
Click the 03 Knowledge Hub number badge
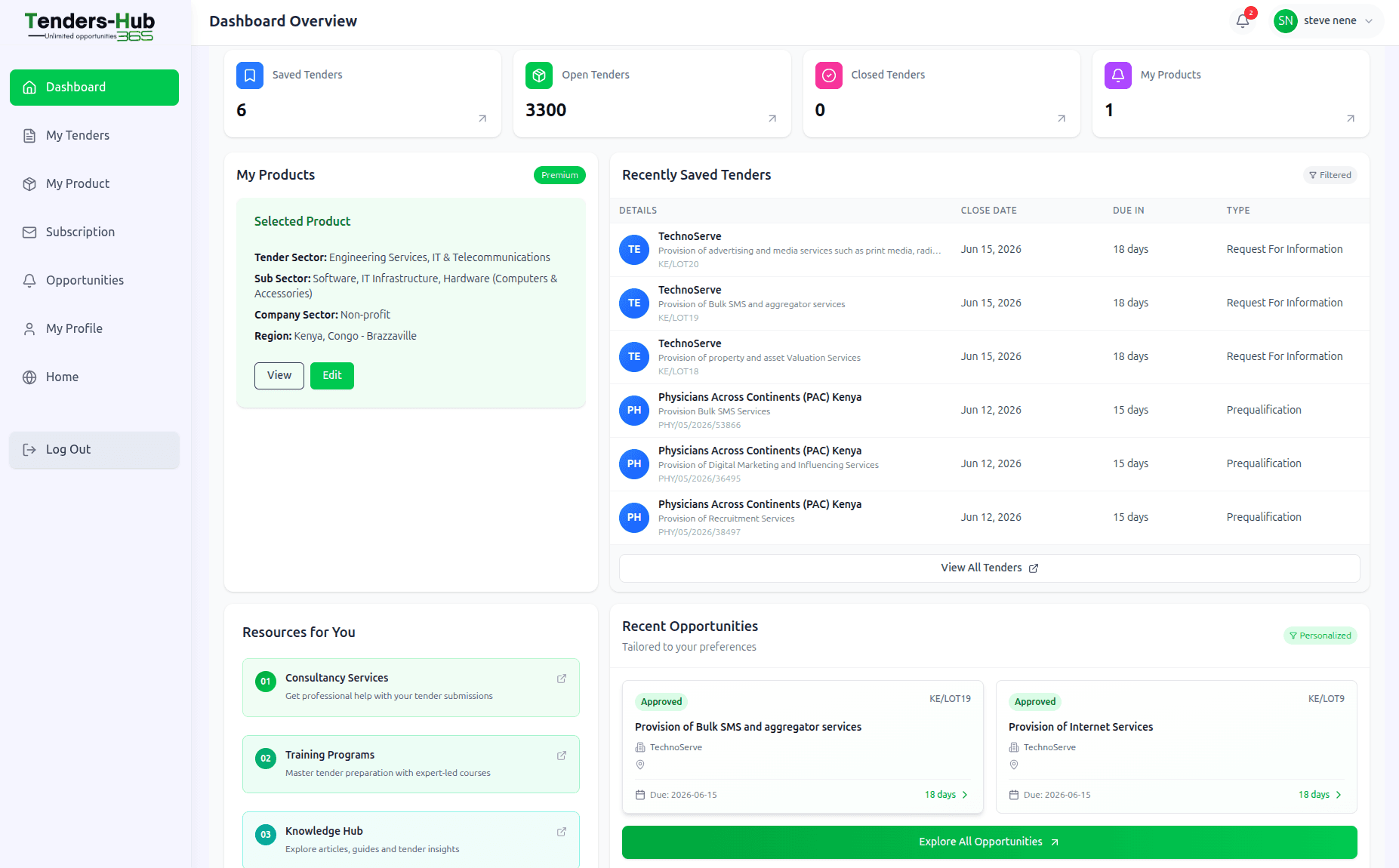(266, 835)
